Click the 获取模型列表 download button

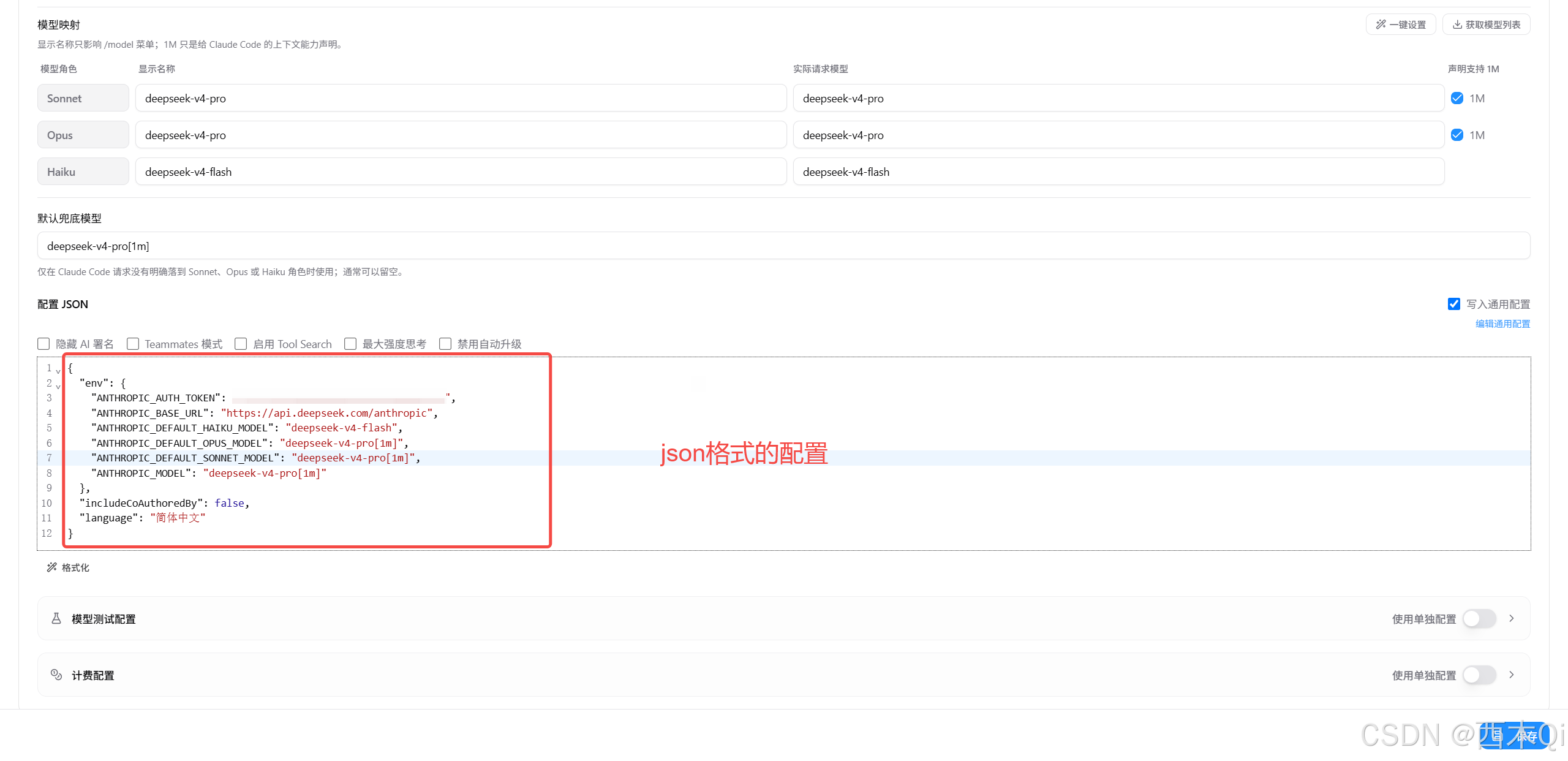click(x=1487, y=25)
